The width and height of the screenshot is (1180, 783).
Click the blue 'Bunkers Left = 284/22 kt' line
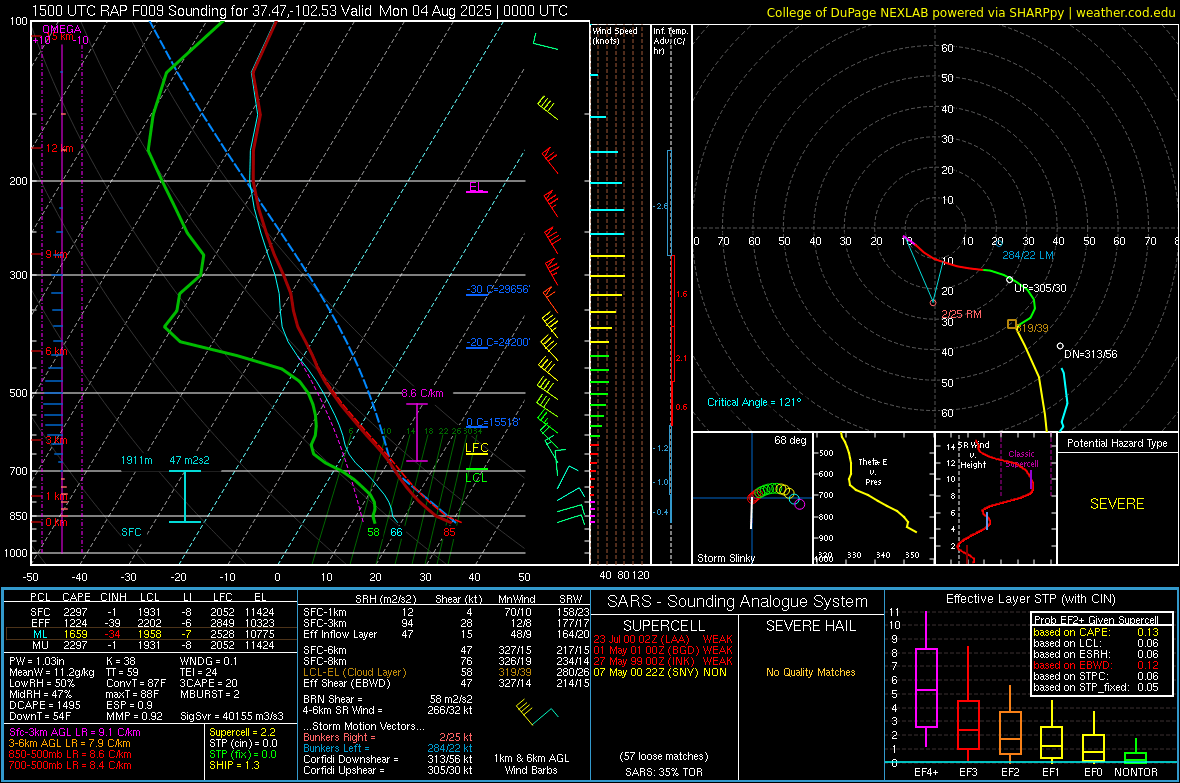[388, 748]
